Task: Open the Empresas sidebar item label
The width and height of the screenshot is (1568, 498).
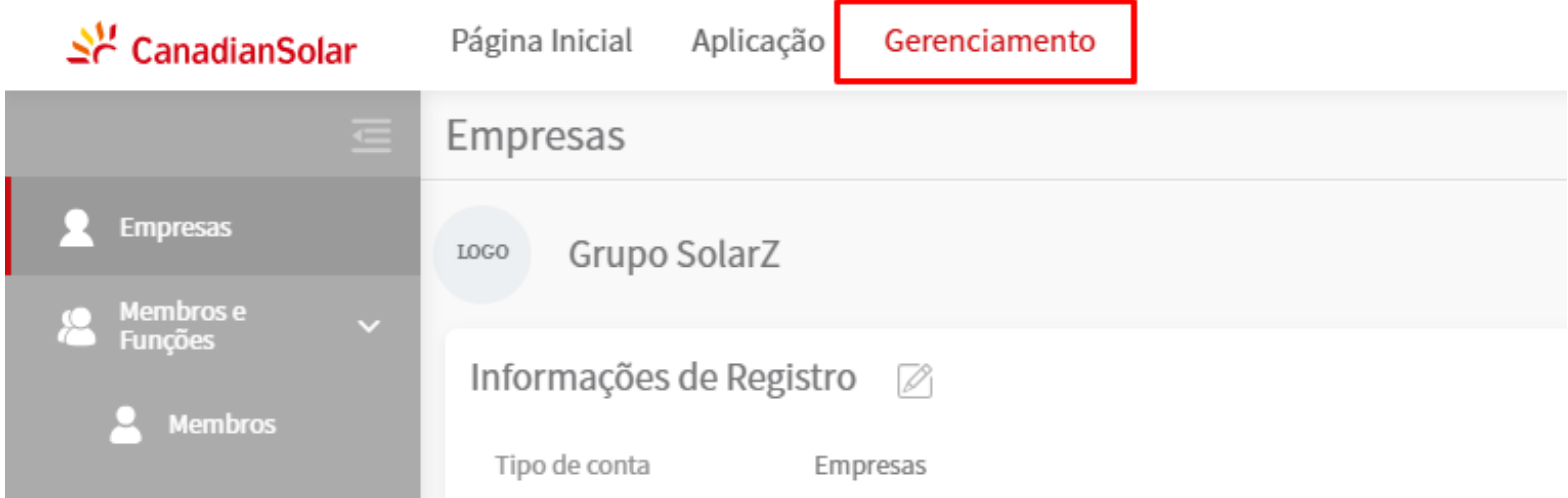Action: tap(175, 228)
